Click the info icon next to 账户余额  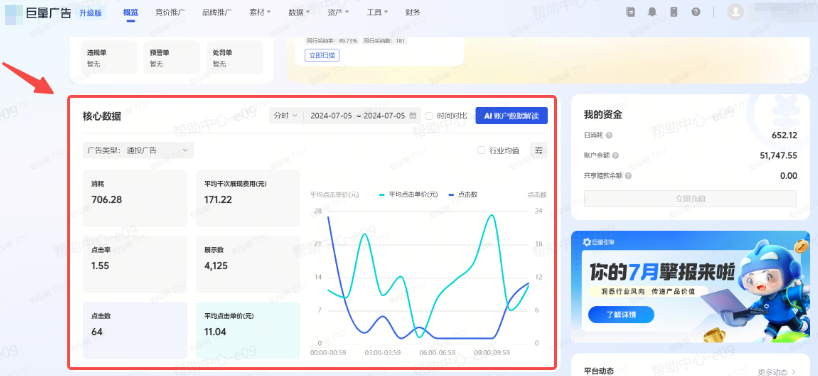tap(616, 155)
